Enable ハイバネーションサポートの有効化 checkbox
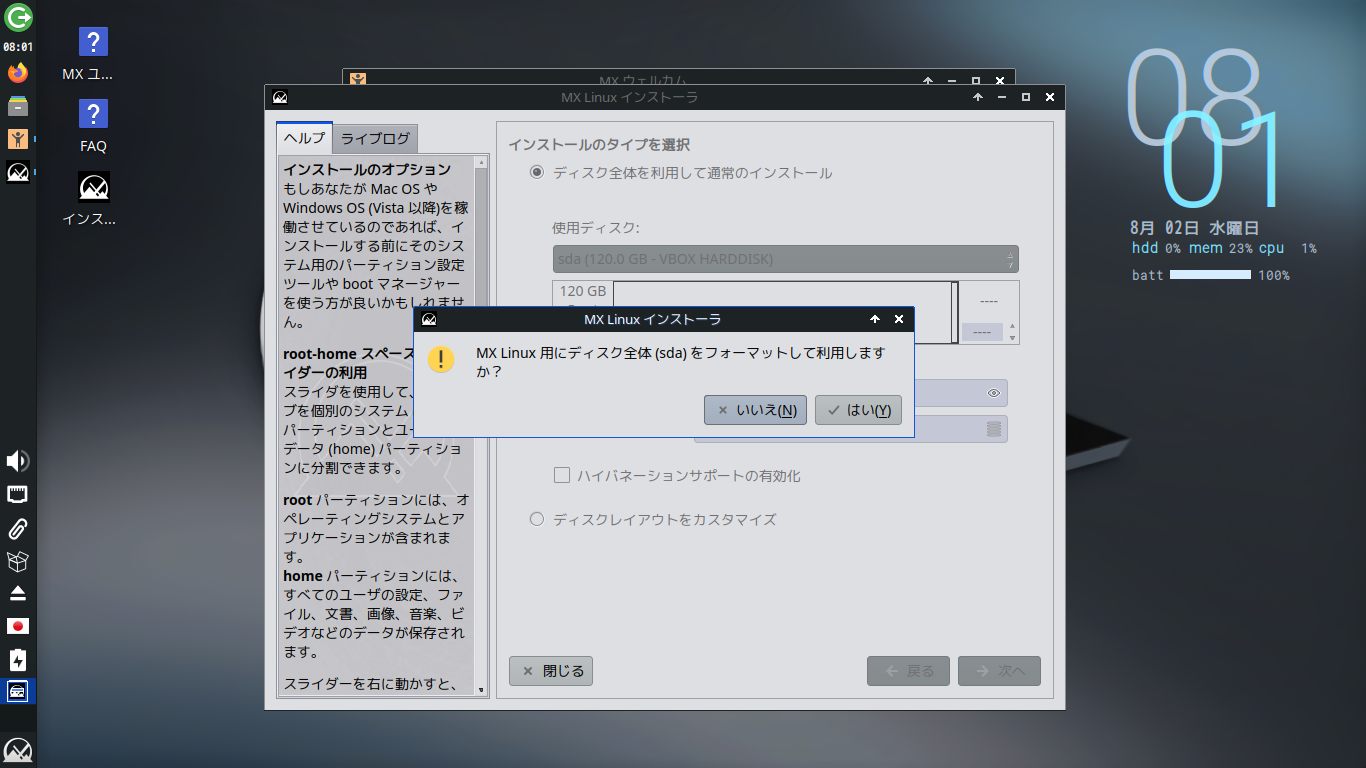Viewport: 1366px width, 768px height. point(562,475)
